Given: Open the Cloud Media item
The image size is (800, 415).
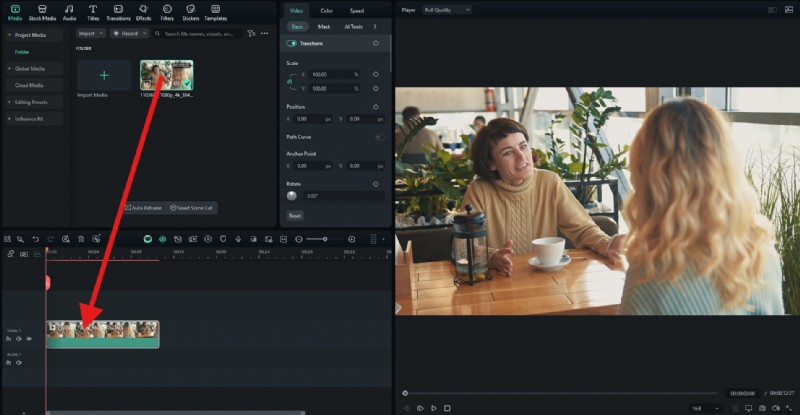Looking at the screenshot, I should pos(34,85).
